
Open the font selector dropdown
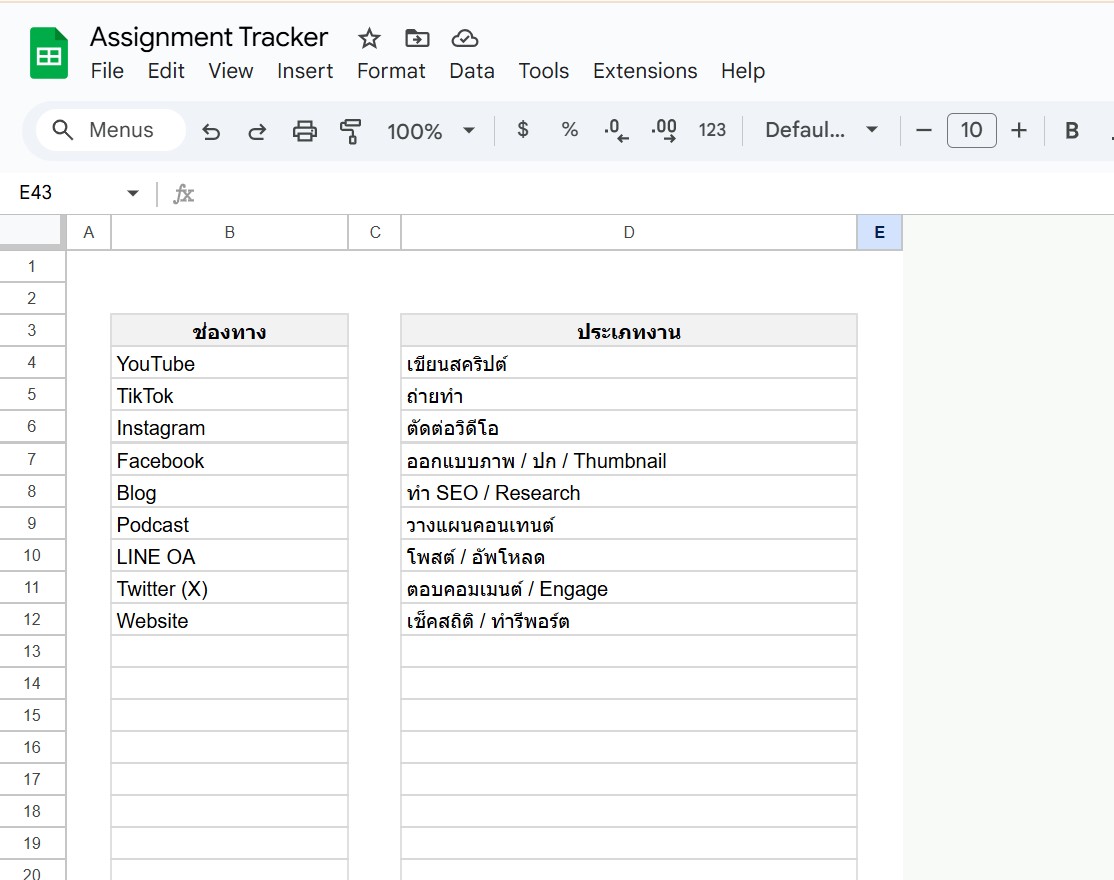[x=820, y=130]
